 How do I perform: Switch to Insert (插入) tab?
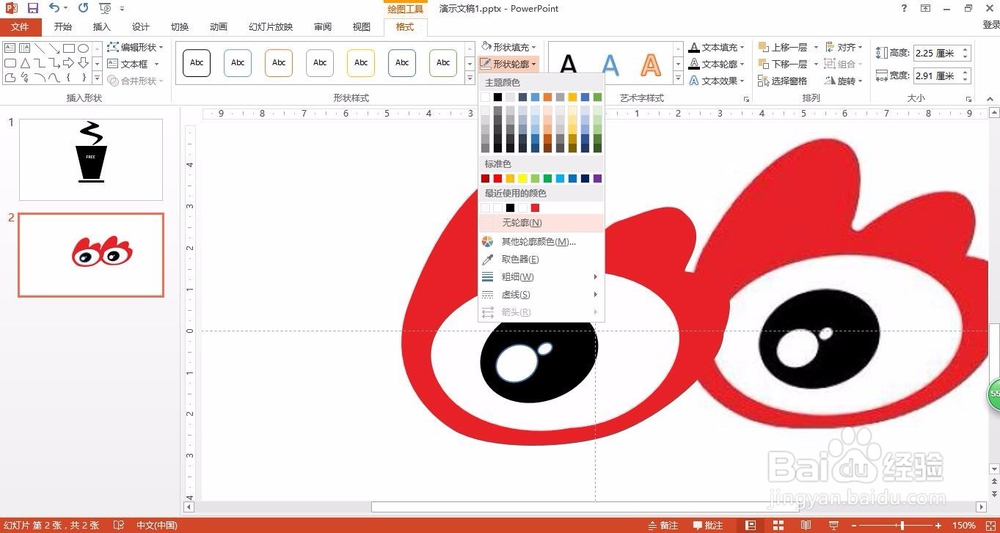tap(101, 27)
